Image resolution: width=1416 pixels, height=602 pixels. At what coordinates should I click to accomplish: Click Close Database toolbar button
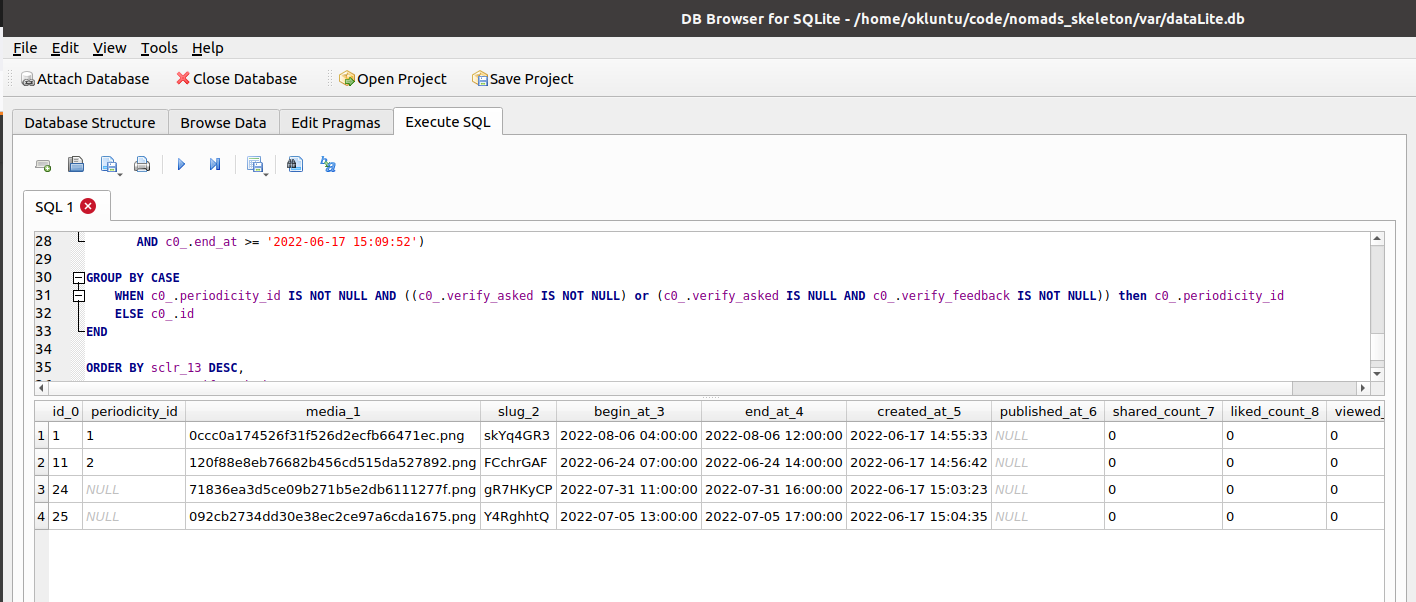[237, 79]
